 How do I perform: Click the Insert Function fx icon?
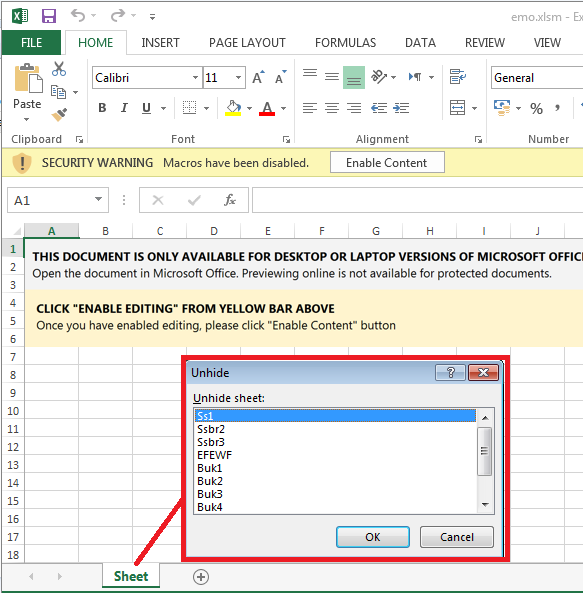(x=229, y=200)
